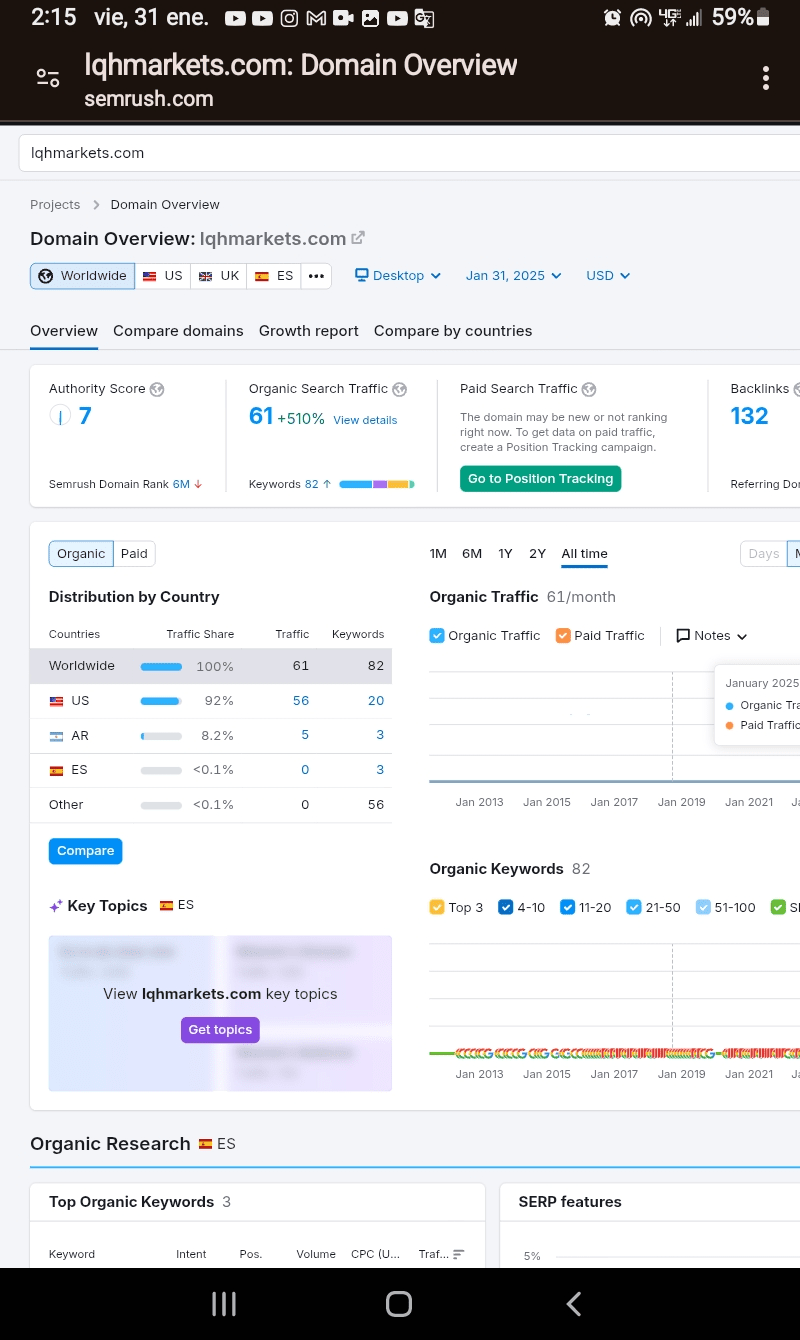Click Go to Position Tracking button
Viewport: 800px width, 1340px height.
tap(540, 479)
